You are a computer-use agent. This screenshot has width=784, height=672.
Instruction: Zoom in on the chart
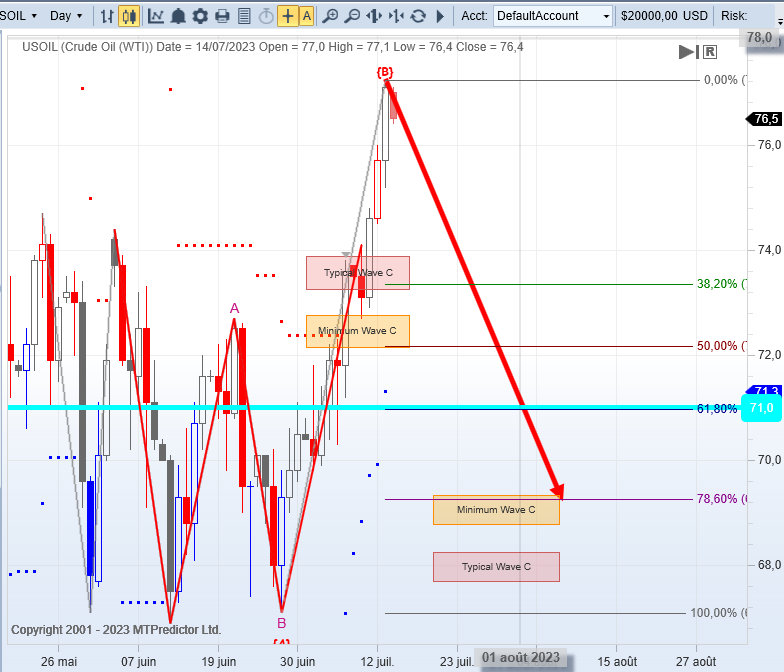coord(330,16)
